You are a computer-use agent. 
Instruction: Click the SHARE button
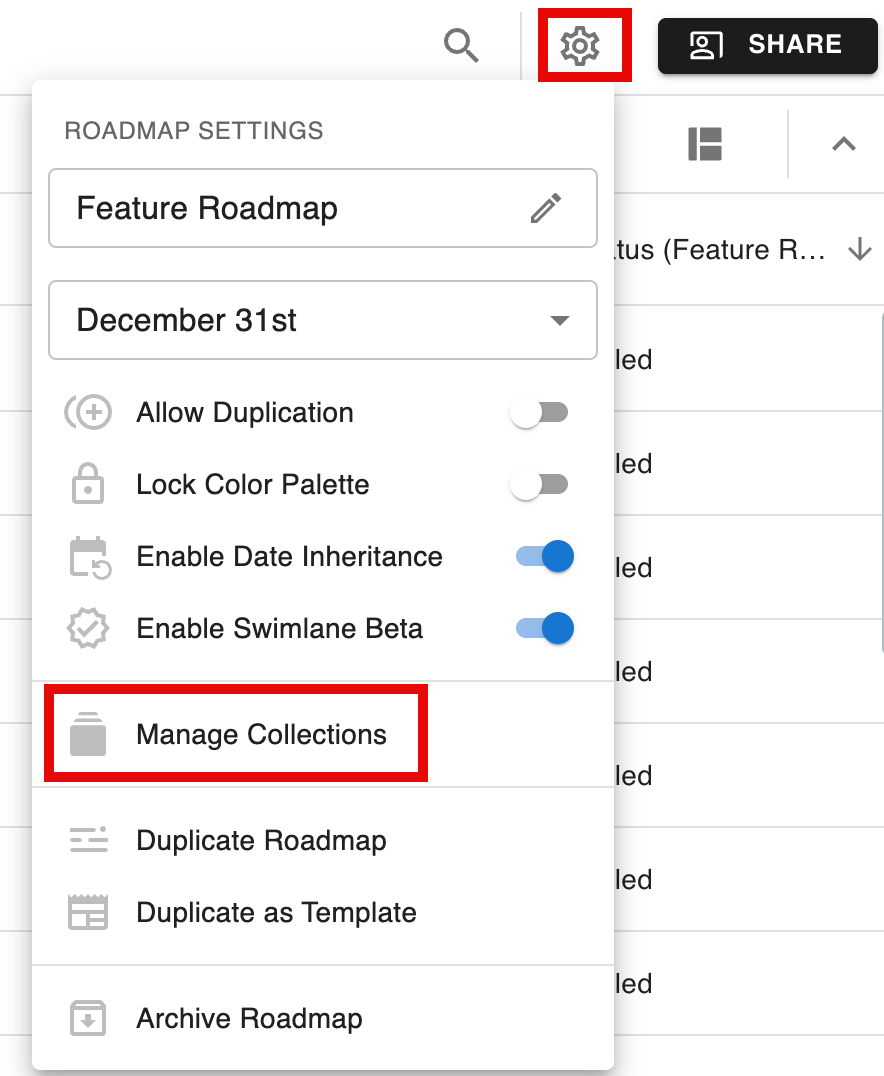click(x=767, y=44)
